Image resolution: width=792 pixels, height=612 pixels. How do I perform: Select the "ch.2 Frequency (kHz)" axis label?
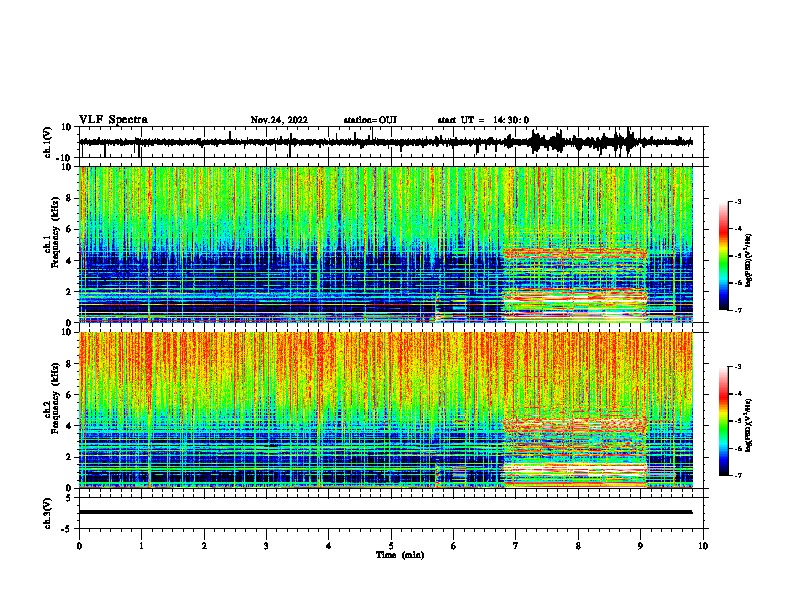point(53,397)
